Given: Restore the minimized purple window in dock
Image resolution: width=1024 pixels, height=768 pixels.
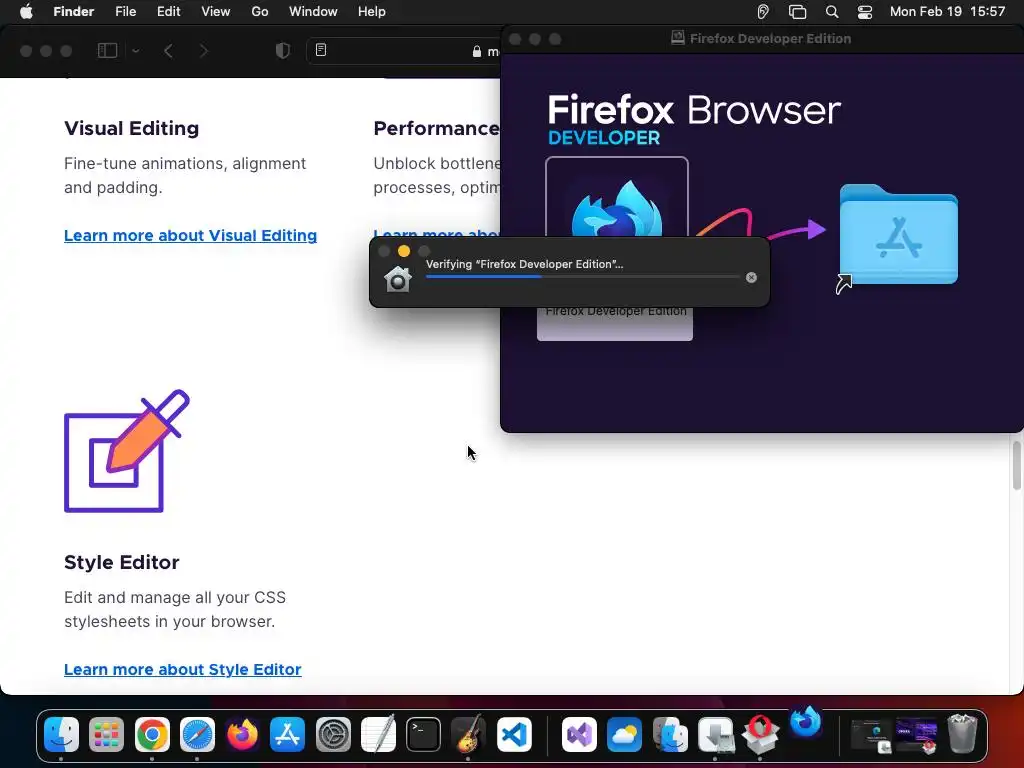Looking at the screenshot, I should (917, 736).
